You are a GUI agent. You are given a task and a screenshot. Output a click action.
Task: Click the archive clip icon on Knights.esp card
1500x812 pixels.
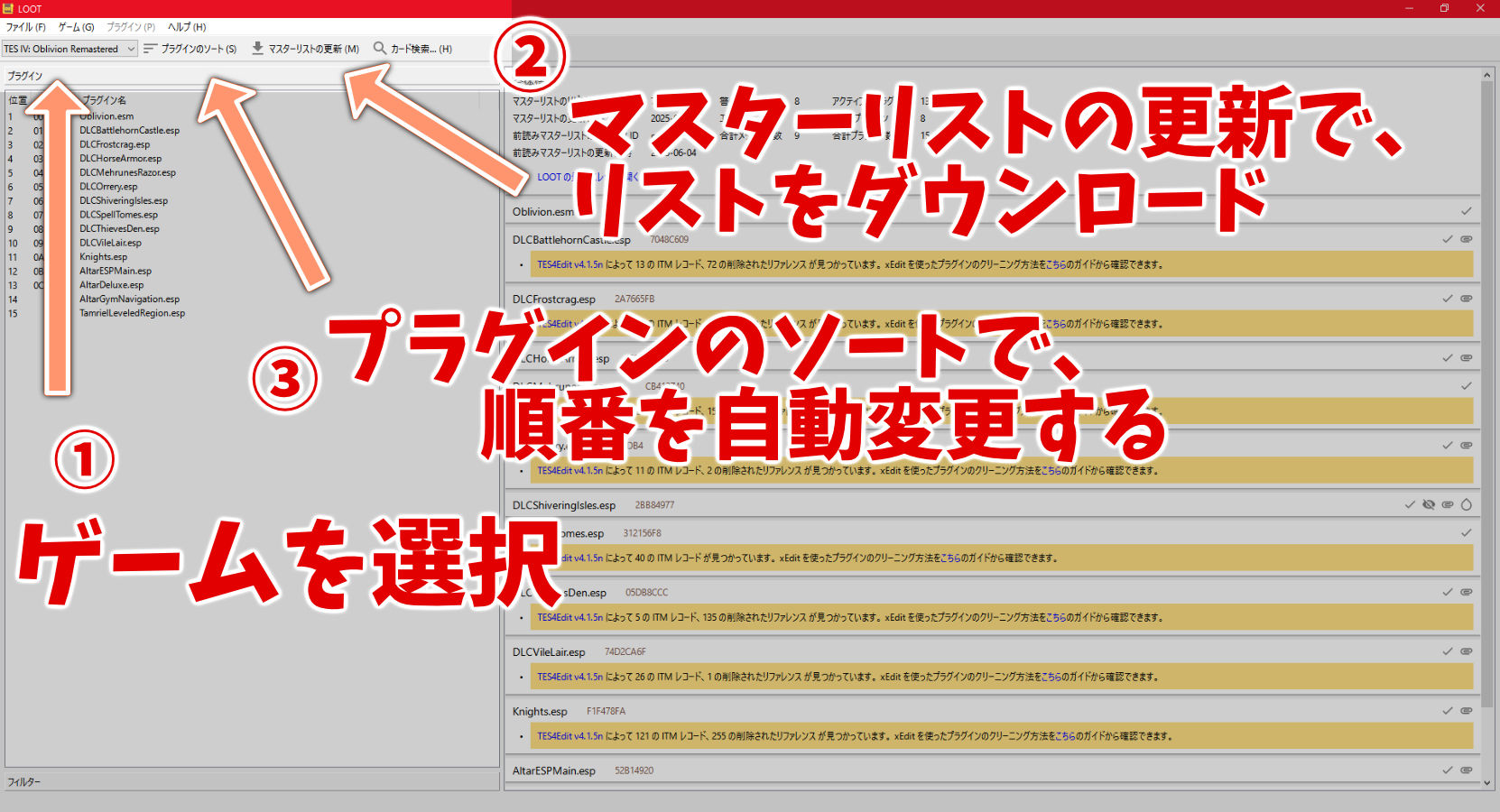pos(1467,711)
